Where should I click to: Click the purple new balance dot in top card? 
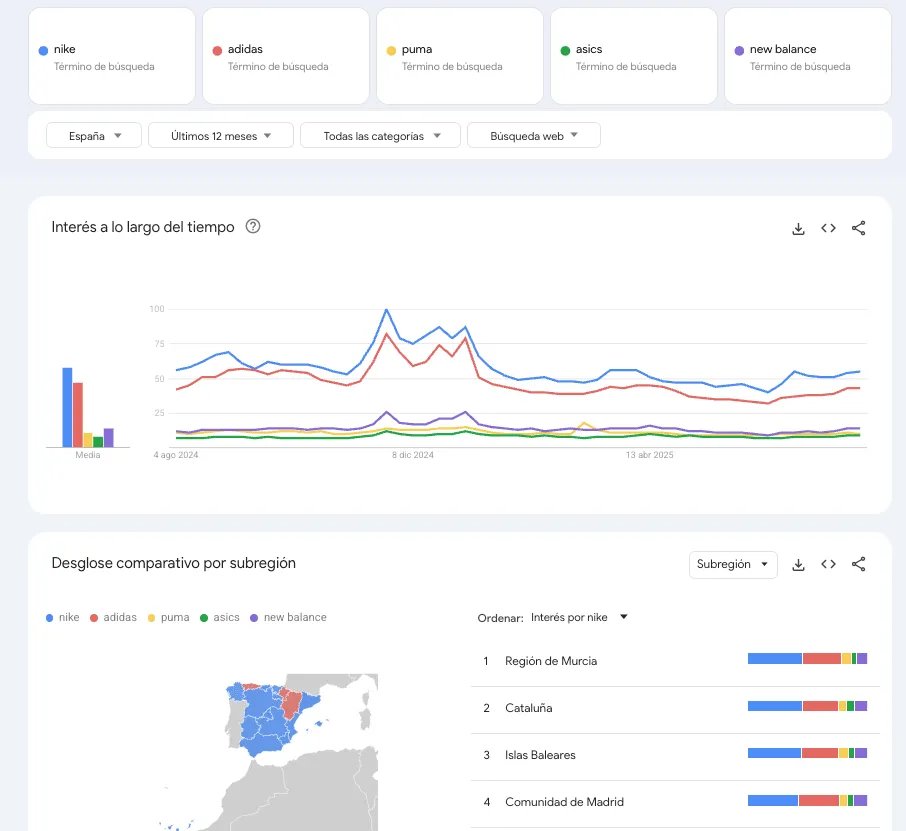(x=739, y=50)
